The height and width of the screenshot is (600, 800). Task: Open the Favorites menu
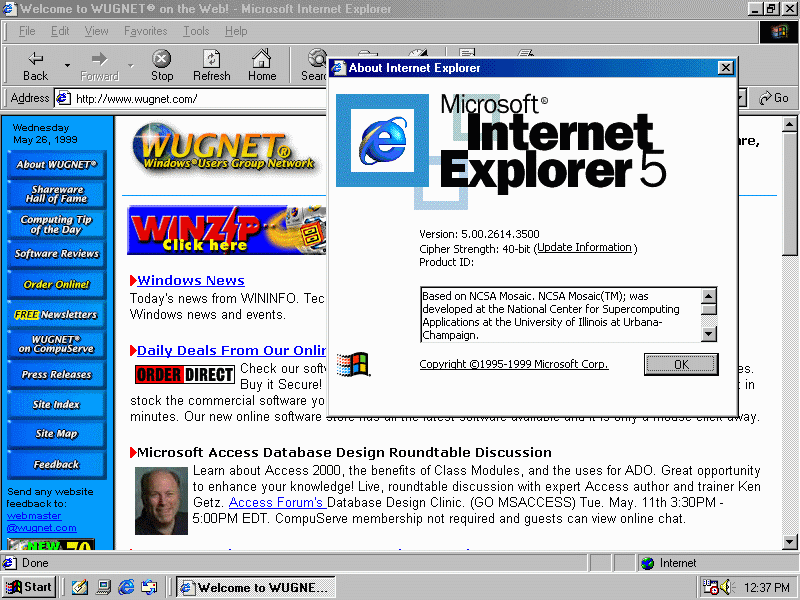coord(145,31)
